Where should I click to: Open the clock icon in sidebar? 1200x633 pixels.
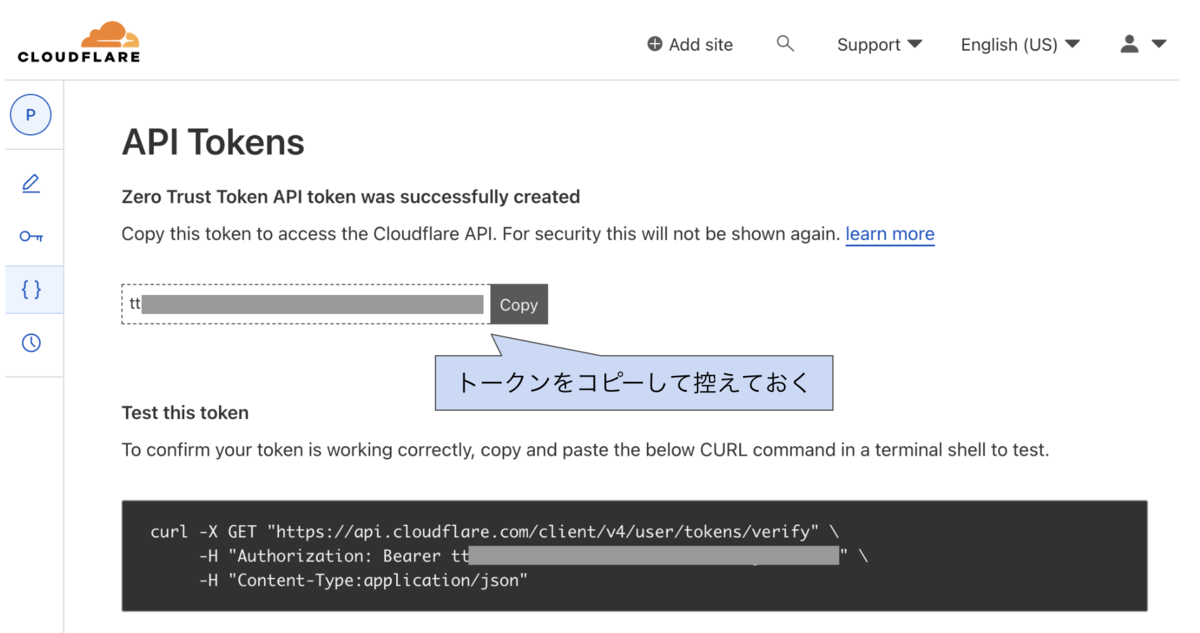(x=31, y=343)
